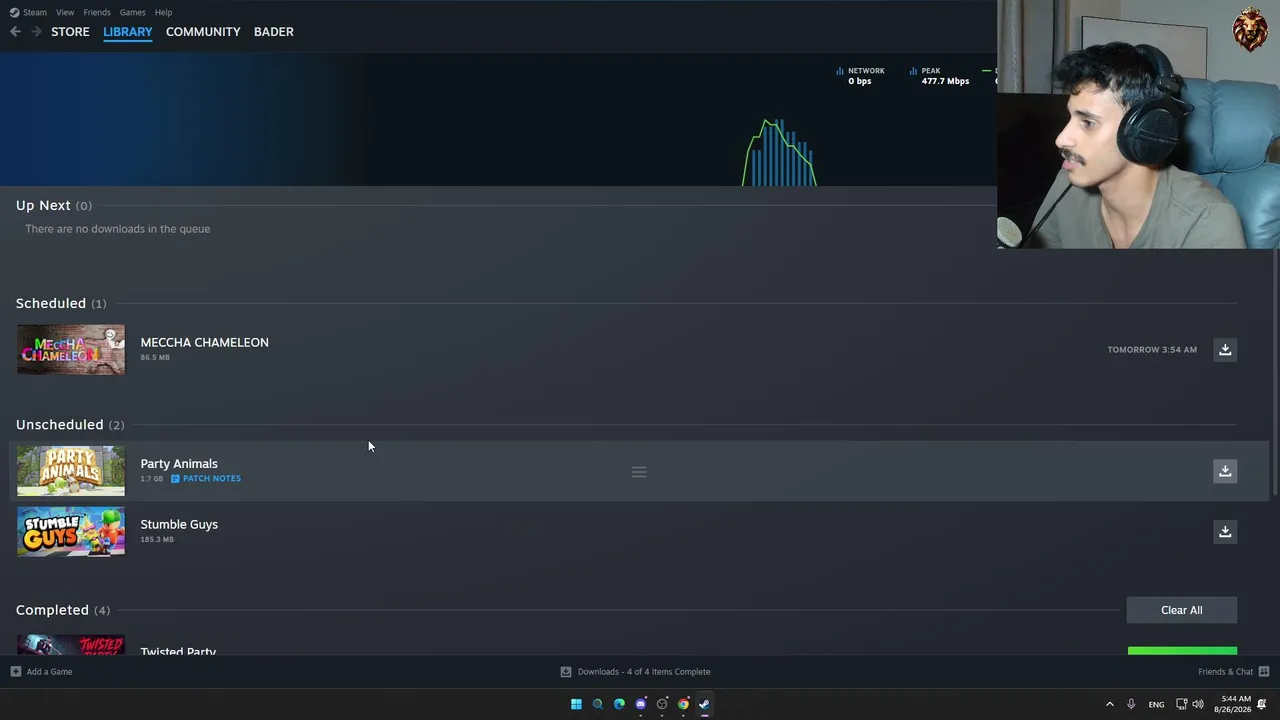Open the Downloads status at the bottom
This screenshot has height=720, width=1280.
(635, 672)
